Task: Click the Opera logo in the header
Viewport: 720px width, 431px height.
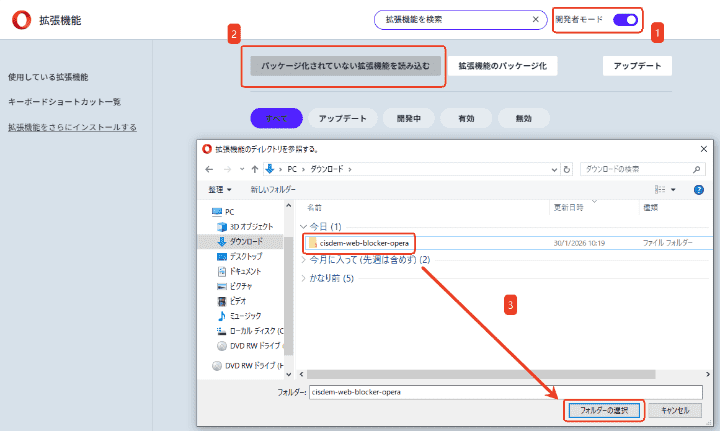Action: click(19, 19)
